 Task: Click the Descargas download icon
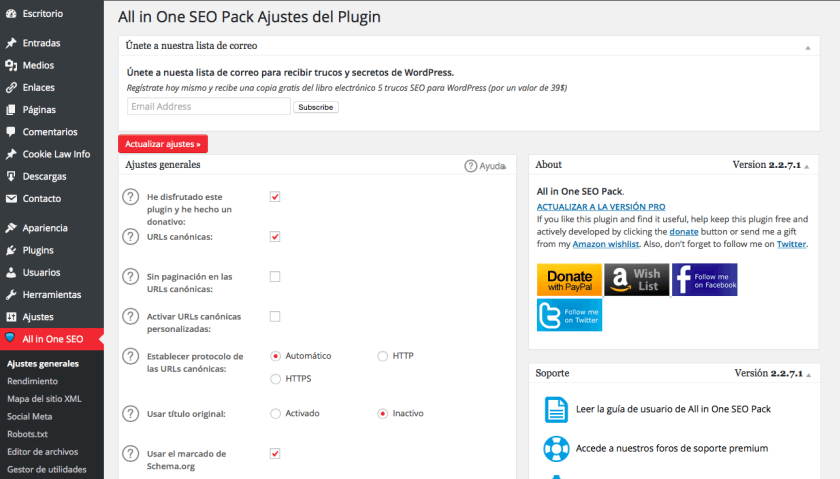[11, 176]
